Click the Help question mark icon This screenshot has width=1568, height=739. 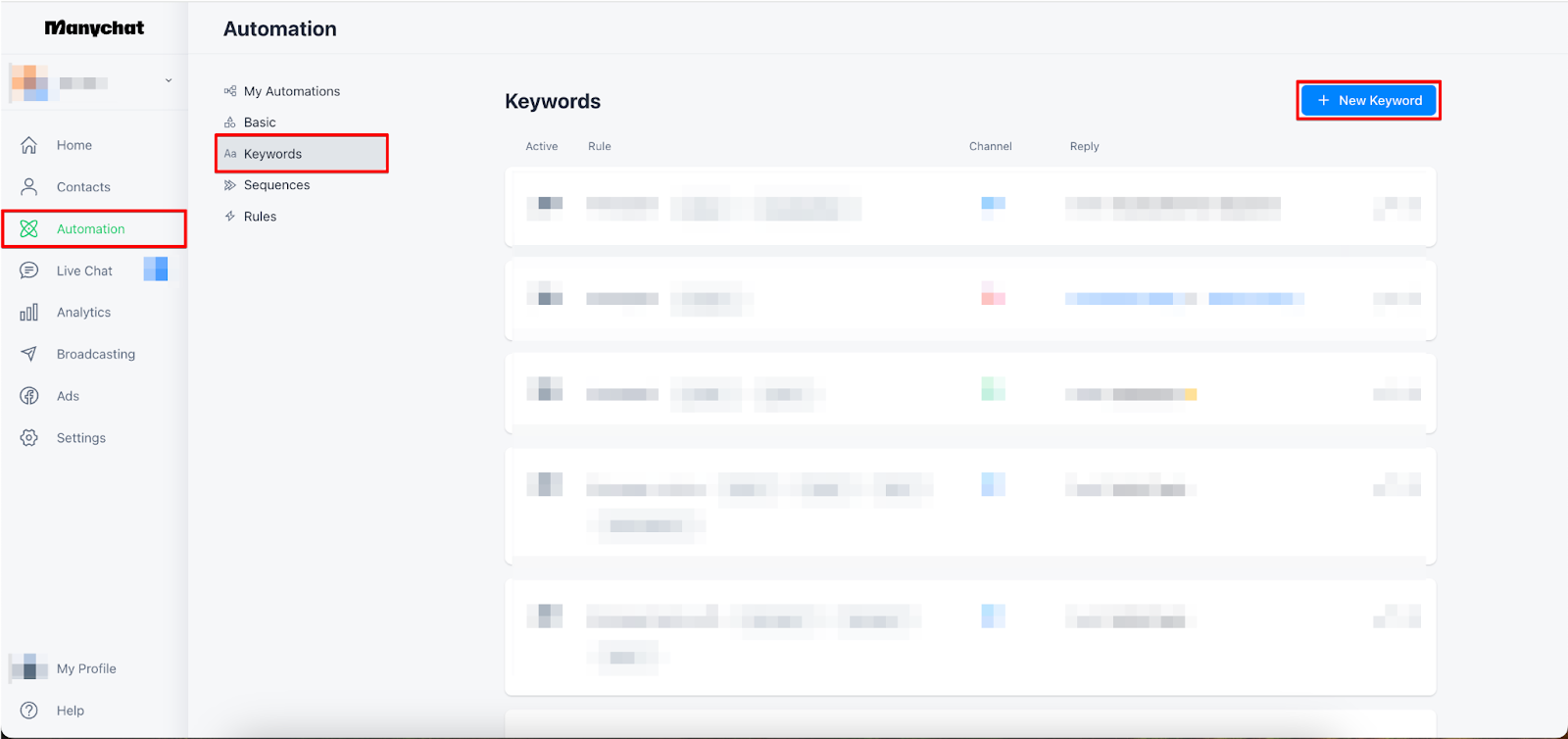click(x=29, y=711)
